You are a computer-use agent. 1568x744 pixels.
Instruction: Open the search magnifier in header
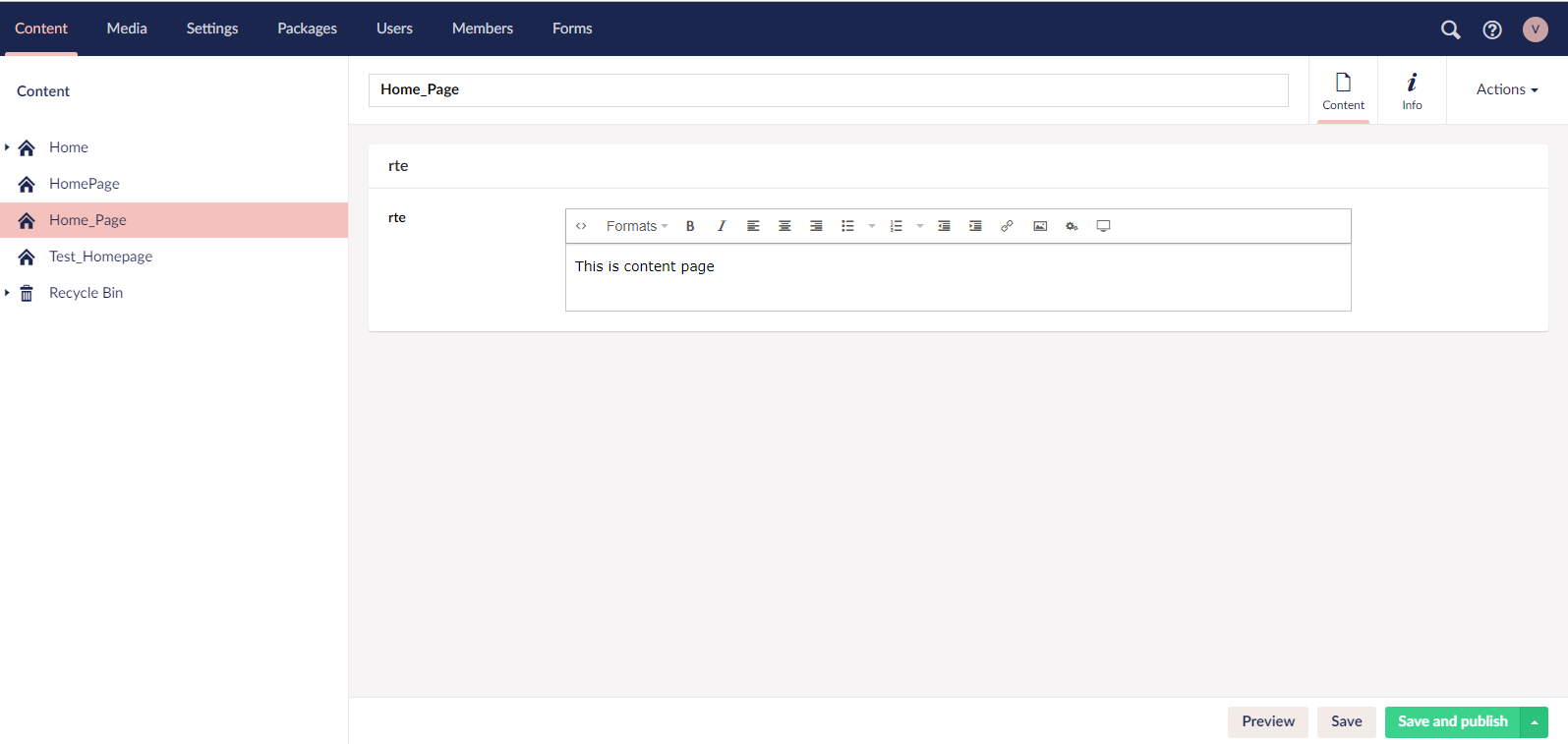1450,29
